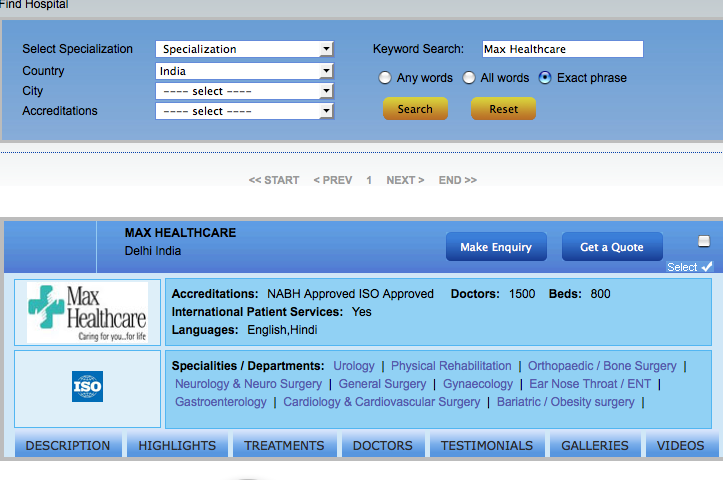
Task: Focus the Keyword Search input field
Action: [x=563, y=49]
